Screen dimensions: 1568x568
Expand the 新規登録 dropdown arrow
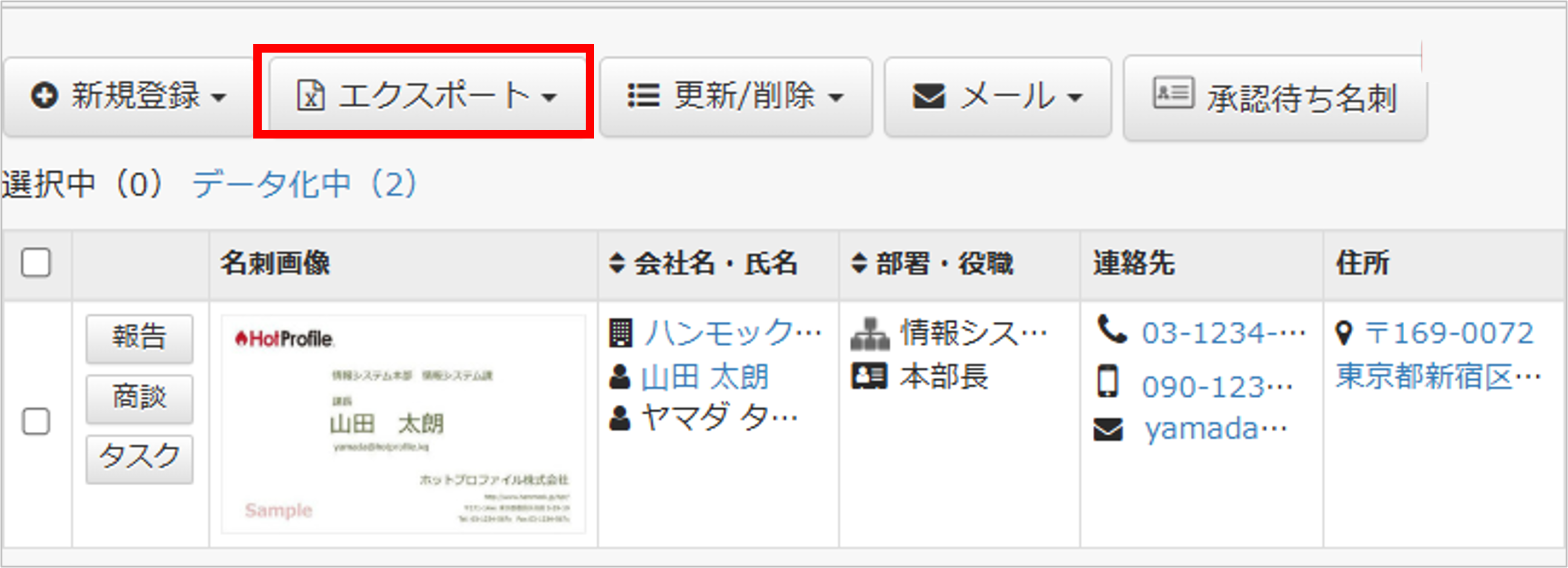click(x=219, y=97)
